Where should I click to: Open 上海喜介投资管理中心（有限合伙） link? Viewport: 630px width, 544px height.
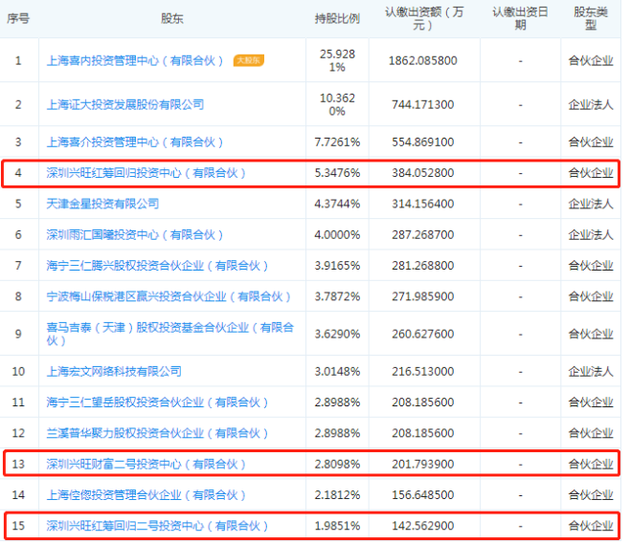coord(135,142)
